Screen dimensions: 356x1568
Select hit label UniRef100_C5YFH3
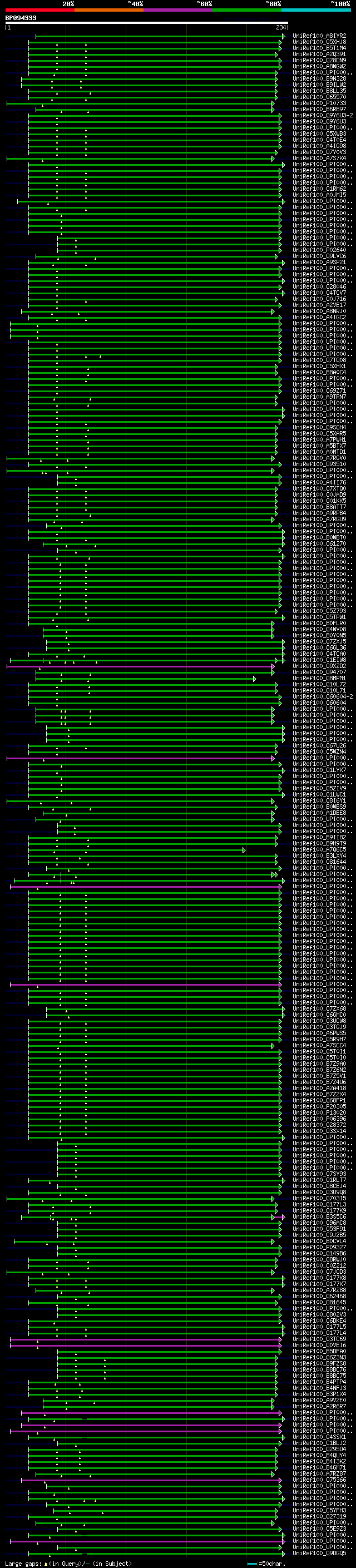click(x=319, y=1510)
